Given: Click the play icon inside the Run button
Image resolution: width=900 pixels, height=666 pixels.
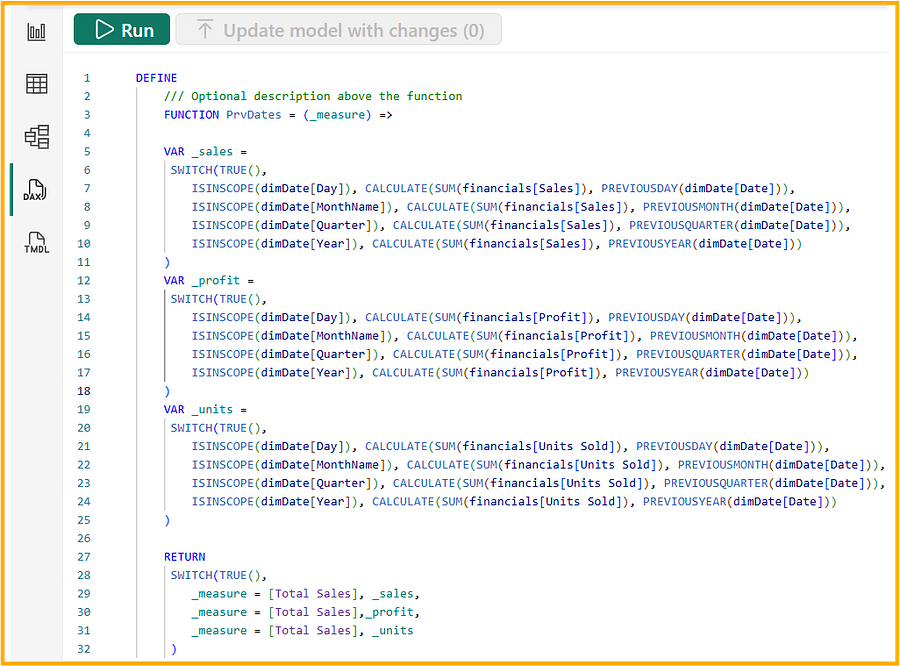Looking at the screenshot, I should [104, 29].
